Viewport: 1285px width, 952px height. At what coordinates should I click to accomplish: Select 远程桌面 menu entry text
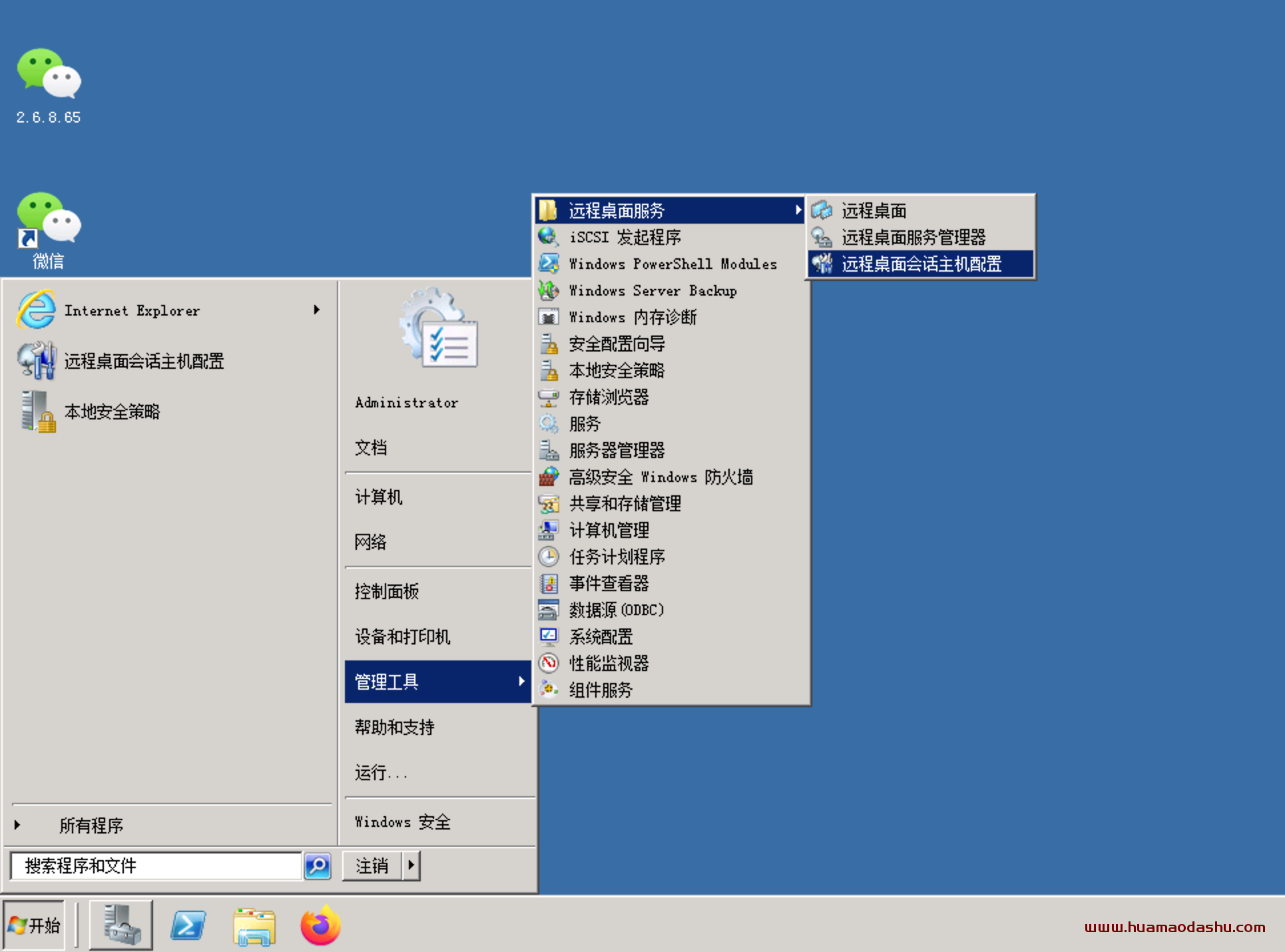[x=874, y=210]
